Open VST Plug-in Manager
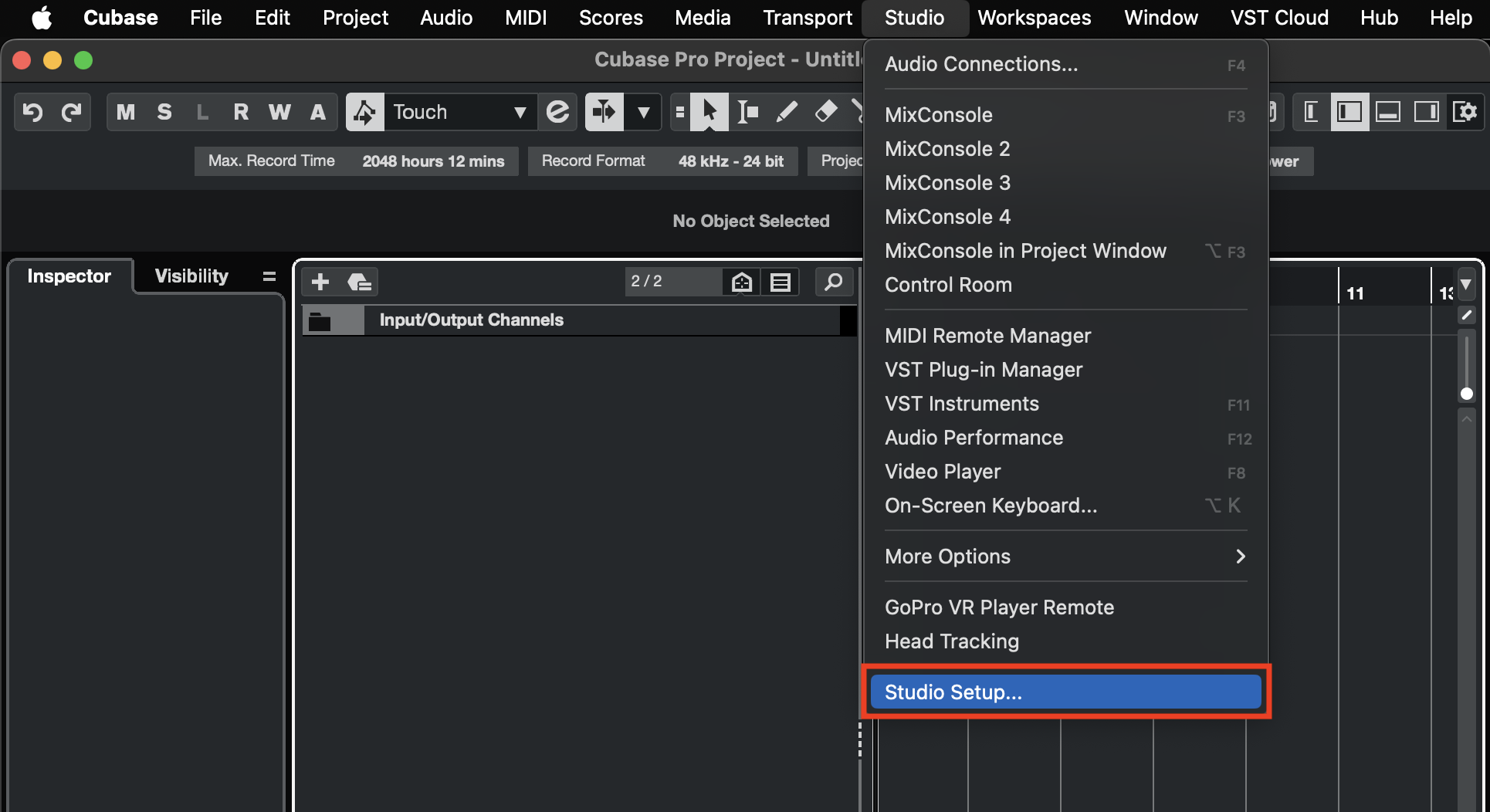 (x=1065, y=370)
